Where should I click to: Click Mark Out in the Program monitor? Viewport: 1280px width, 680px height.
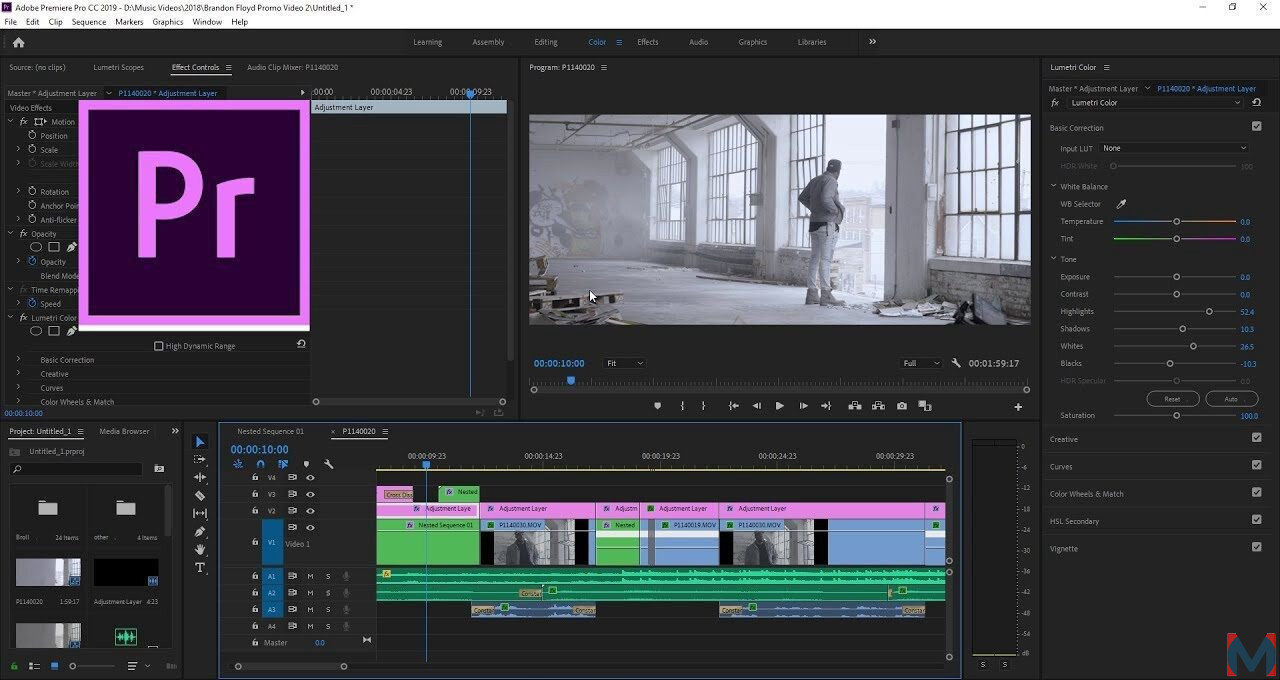coord(703,406)
